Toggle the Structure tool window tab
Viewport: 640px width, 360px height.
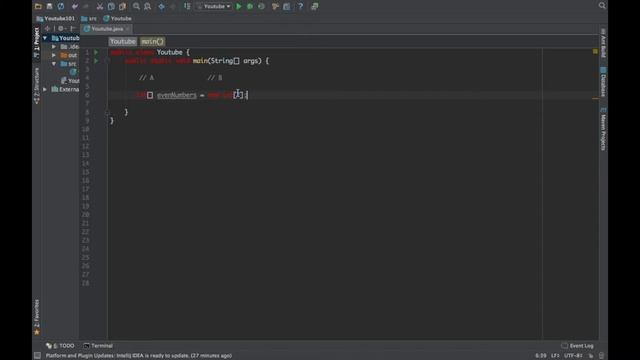pyautogui.click(x=36, y=86)
